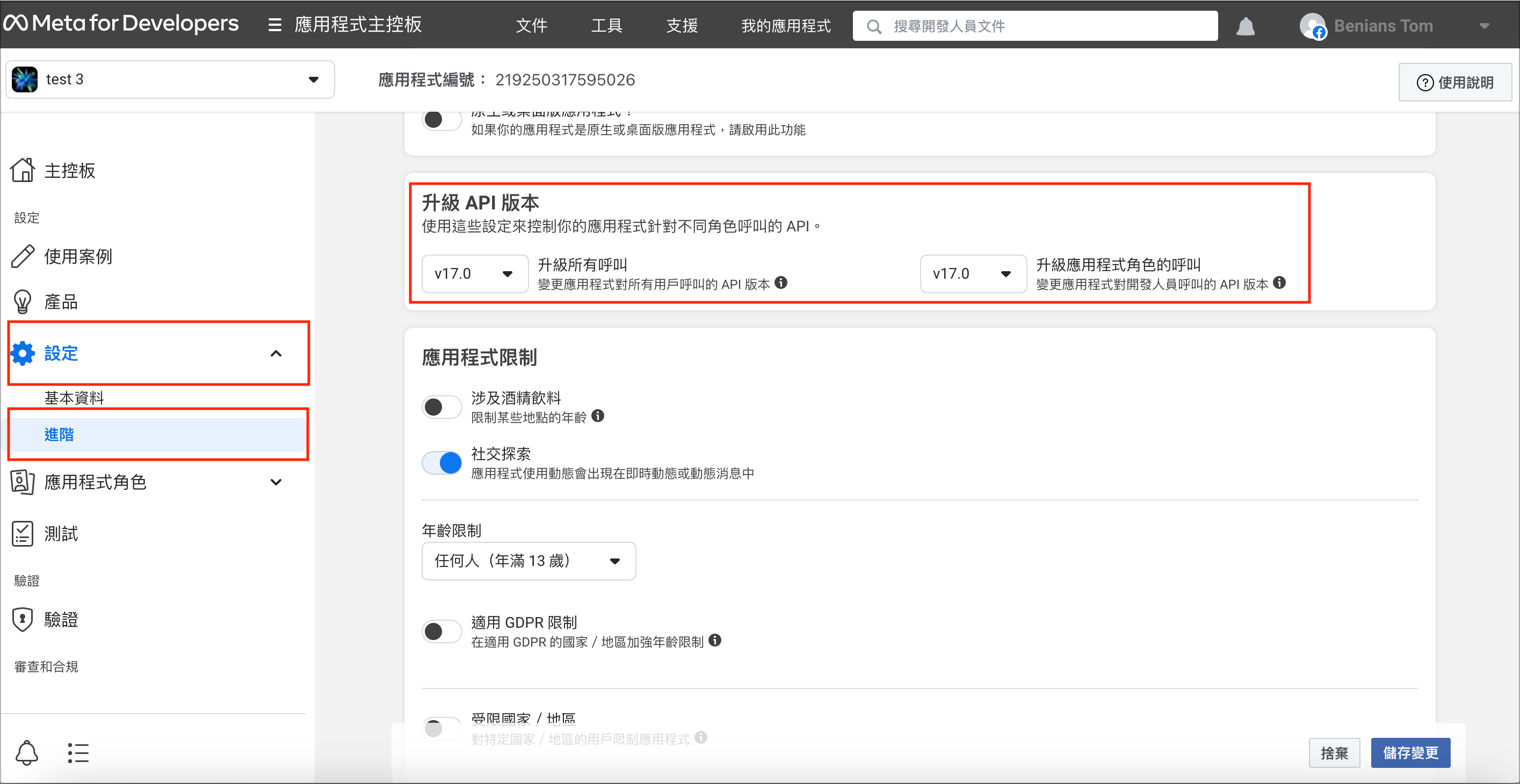This screenshot has height=784, width=1520.
Task: Click 應用程式主控板 title in top bar
Action: click(358, 25)
